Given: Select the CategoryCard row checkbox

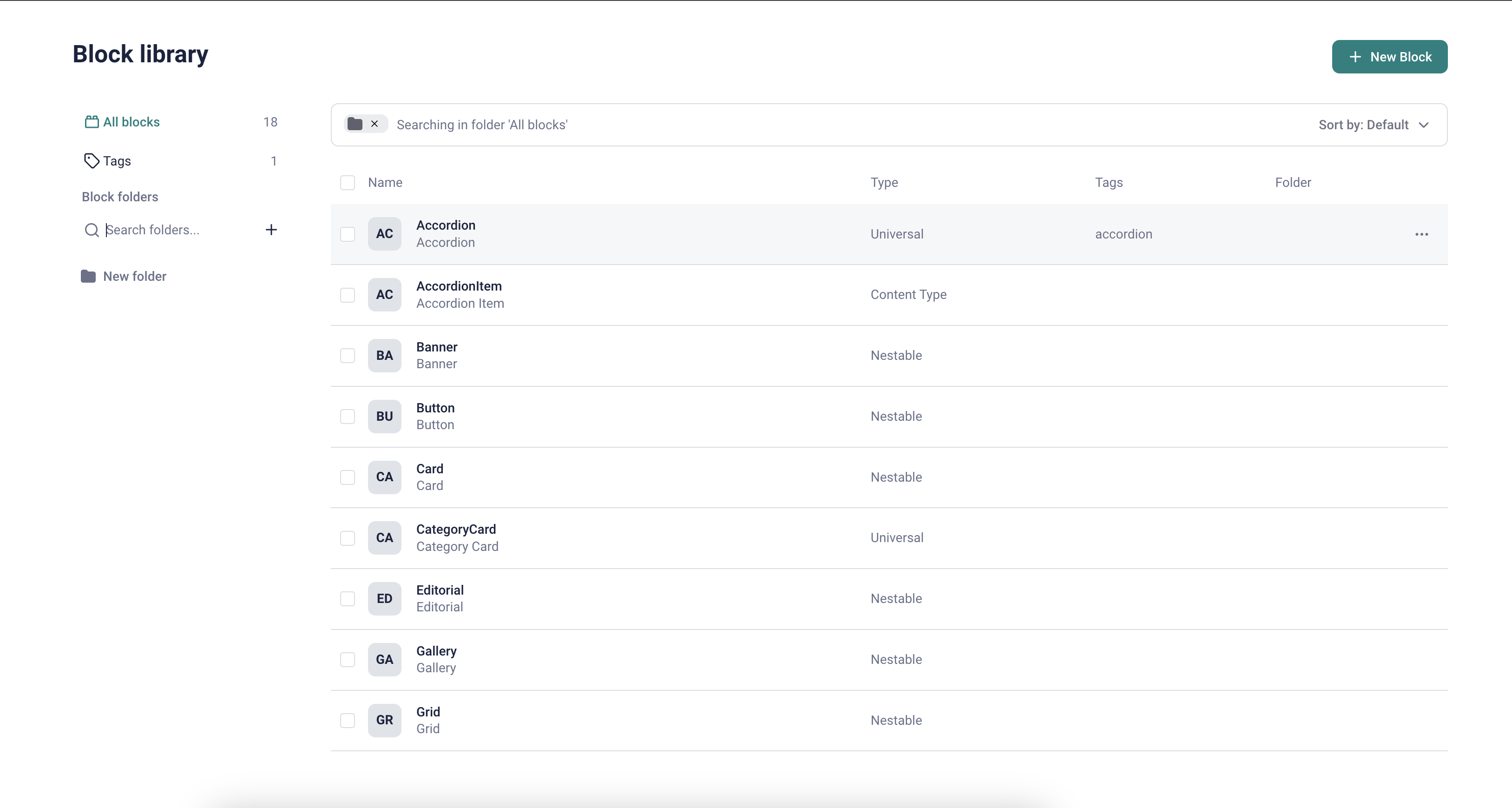Looking at the screenshot, I should [348, 538].
